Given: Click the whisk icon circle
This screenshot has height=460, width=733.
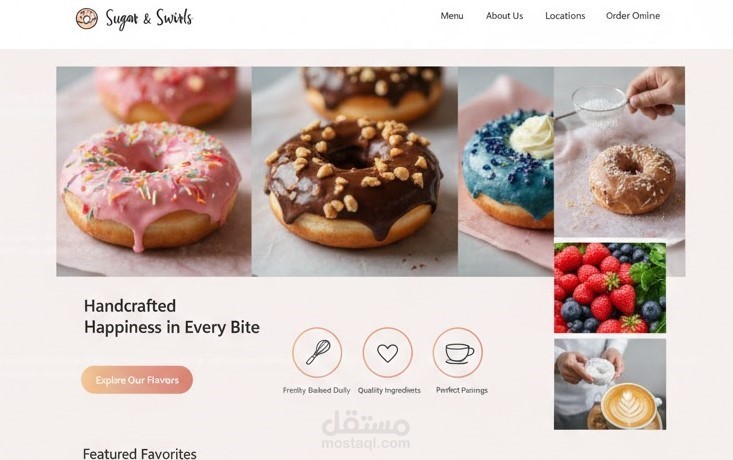Looking at the screenshot, I should [x=317, y=352].
